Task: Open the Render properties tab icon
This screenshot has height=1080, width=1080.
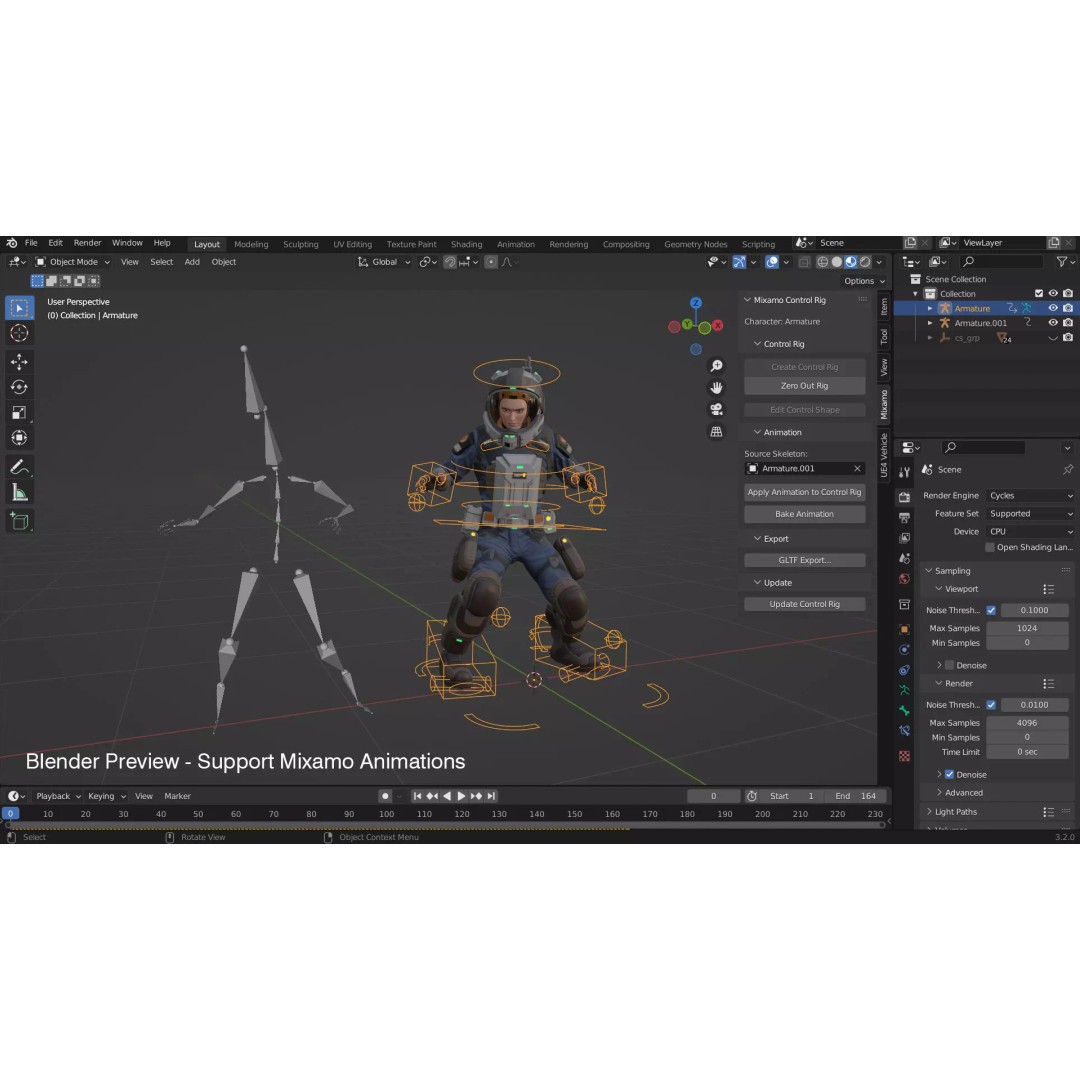Action: (904, 497)
